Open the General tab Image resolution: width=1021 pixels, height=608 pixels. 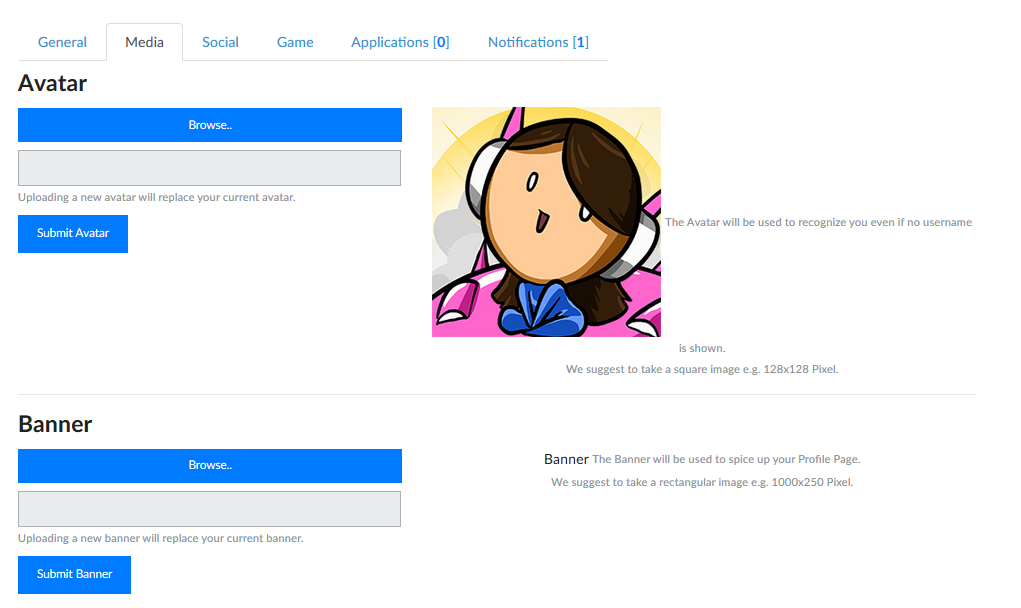point(62,42)
